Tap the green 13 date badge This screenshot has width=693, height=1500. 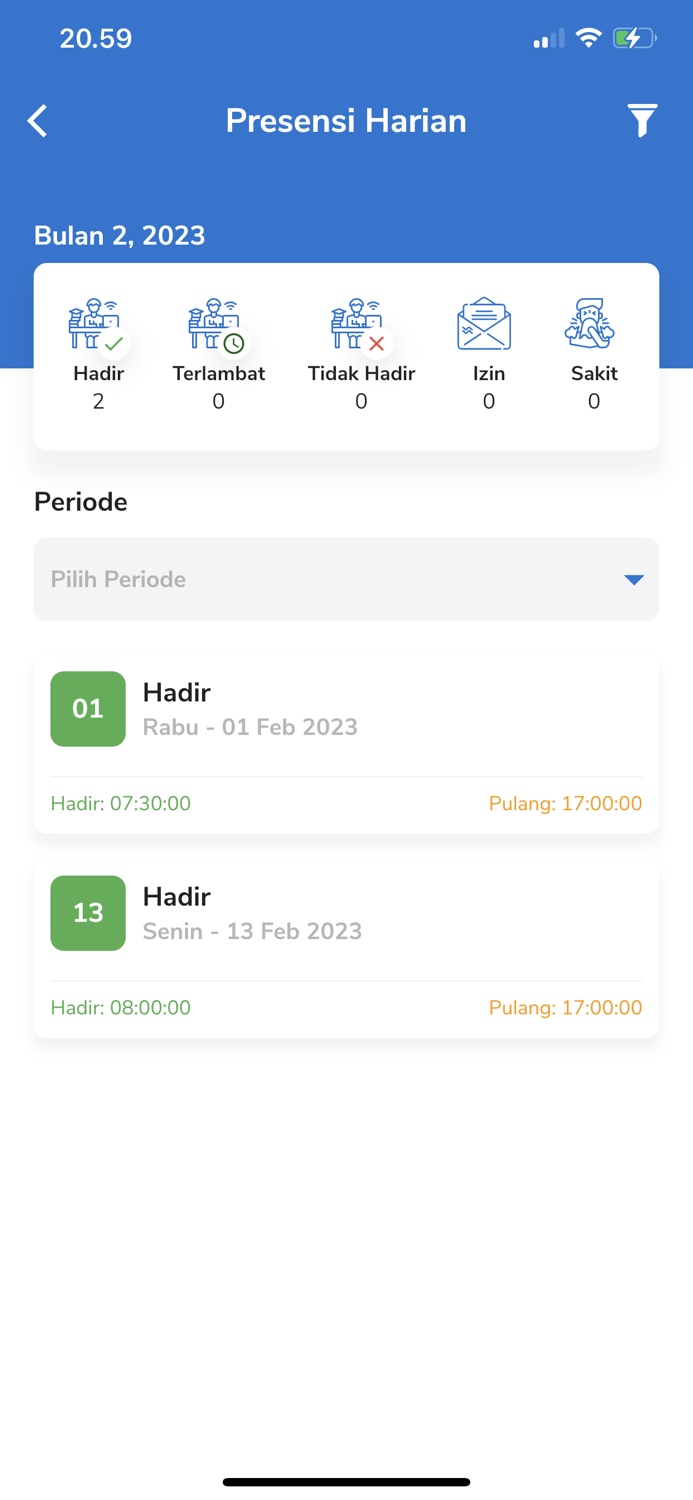(88, 912)
